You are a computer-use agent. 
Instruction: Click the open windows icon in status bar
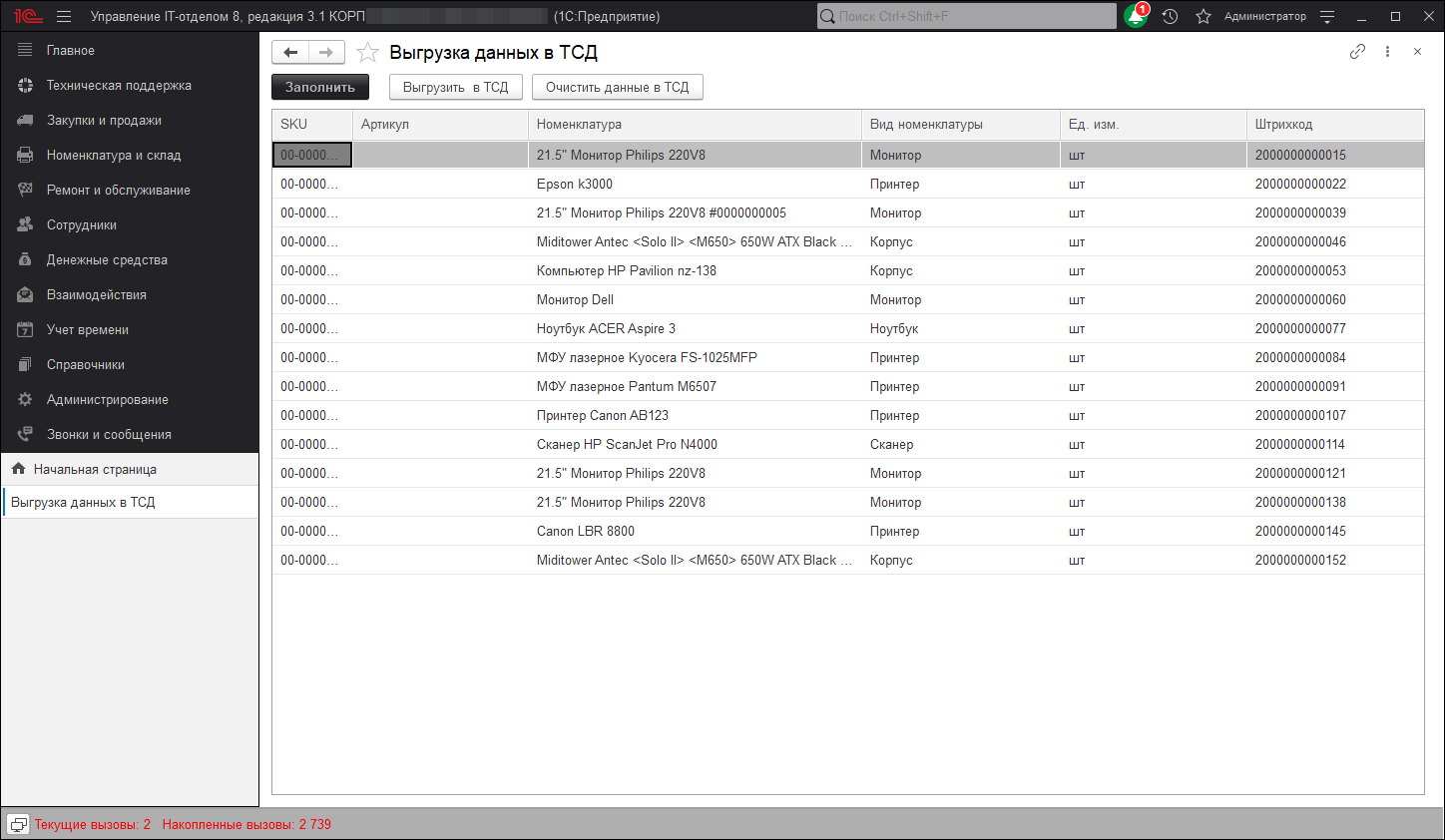[18, 824]
